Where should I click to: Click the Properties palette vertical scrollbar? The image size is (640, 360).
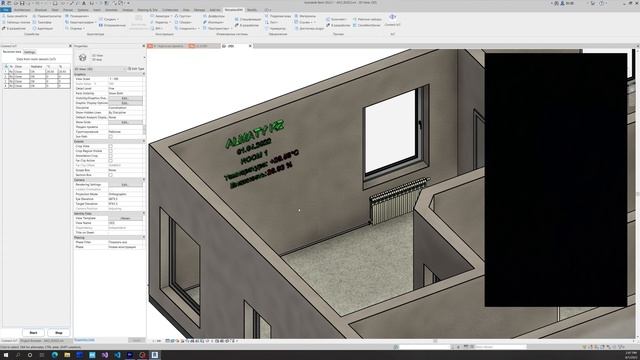pos(144,129)
